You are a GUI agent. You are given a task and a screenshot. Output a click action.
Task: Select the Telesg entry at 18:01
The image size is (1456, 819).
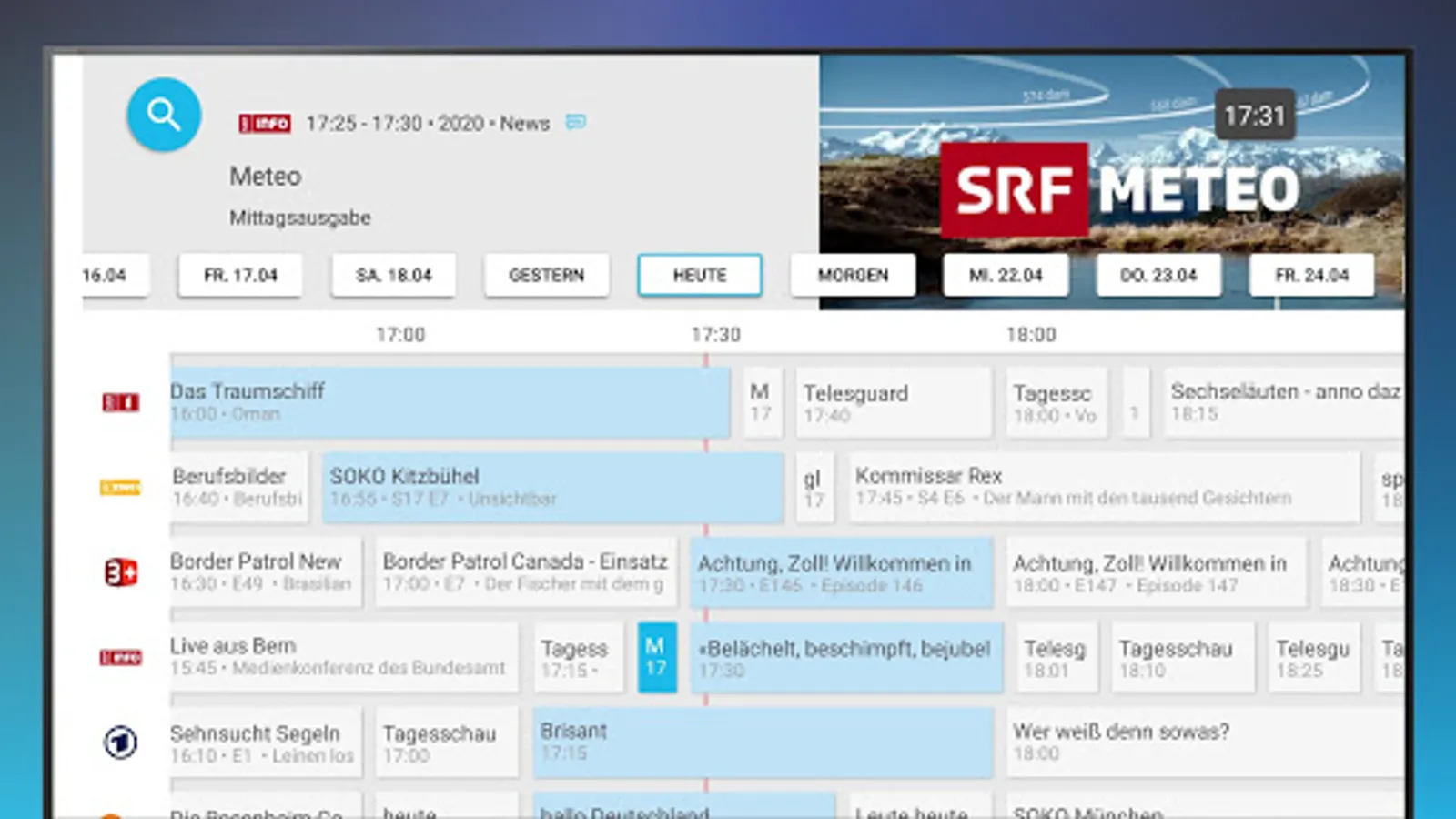click(1057, 657)
